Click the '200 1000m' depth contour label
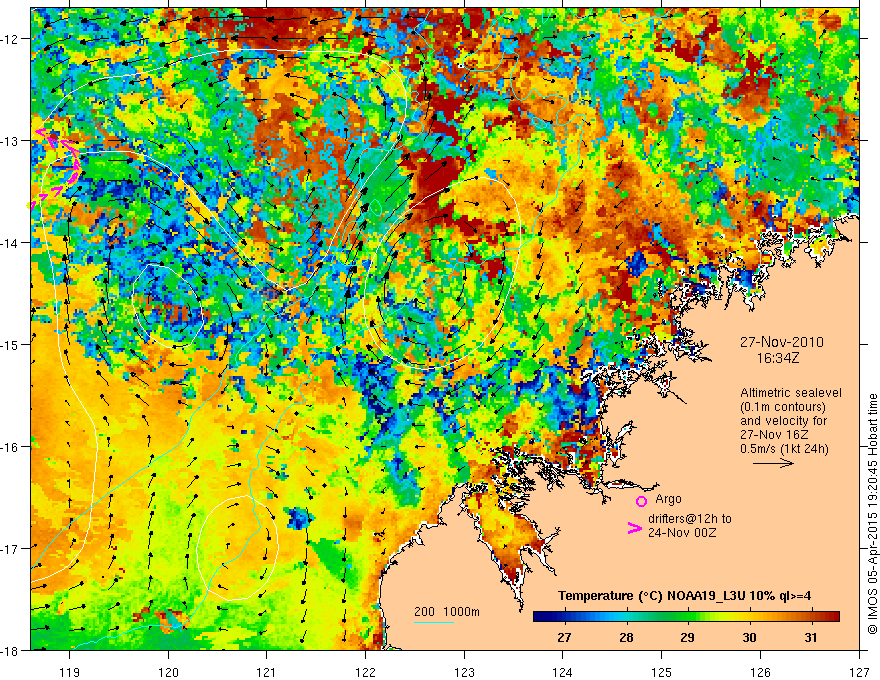880x680 pixels. coord(447,612)
